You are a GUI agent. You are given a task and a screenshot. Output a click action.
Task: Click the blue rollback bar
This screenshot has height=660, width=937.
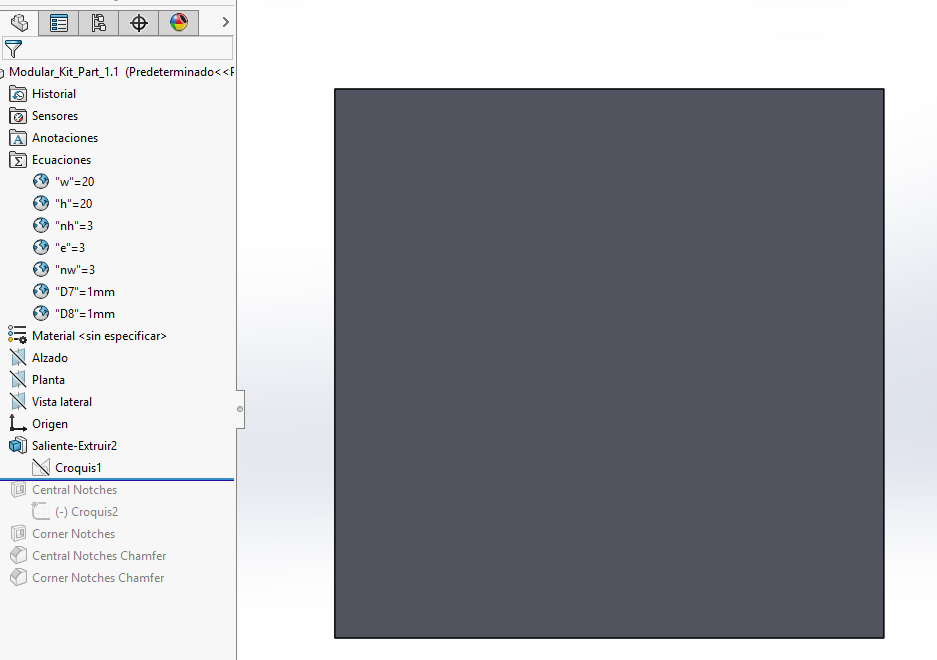pos(117,479)
